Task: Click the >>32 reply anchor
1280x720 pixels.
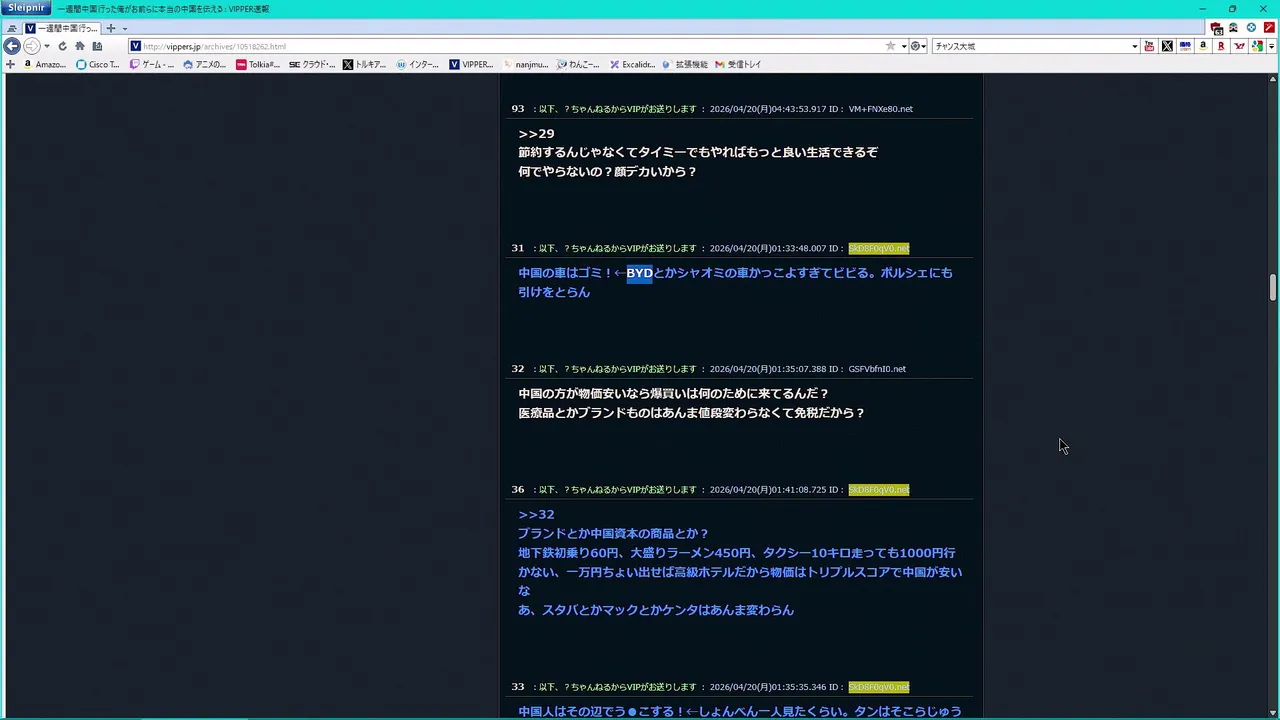Action: coord(536,514)
